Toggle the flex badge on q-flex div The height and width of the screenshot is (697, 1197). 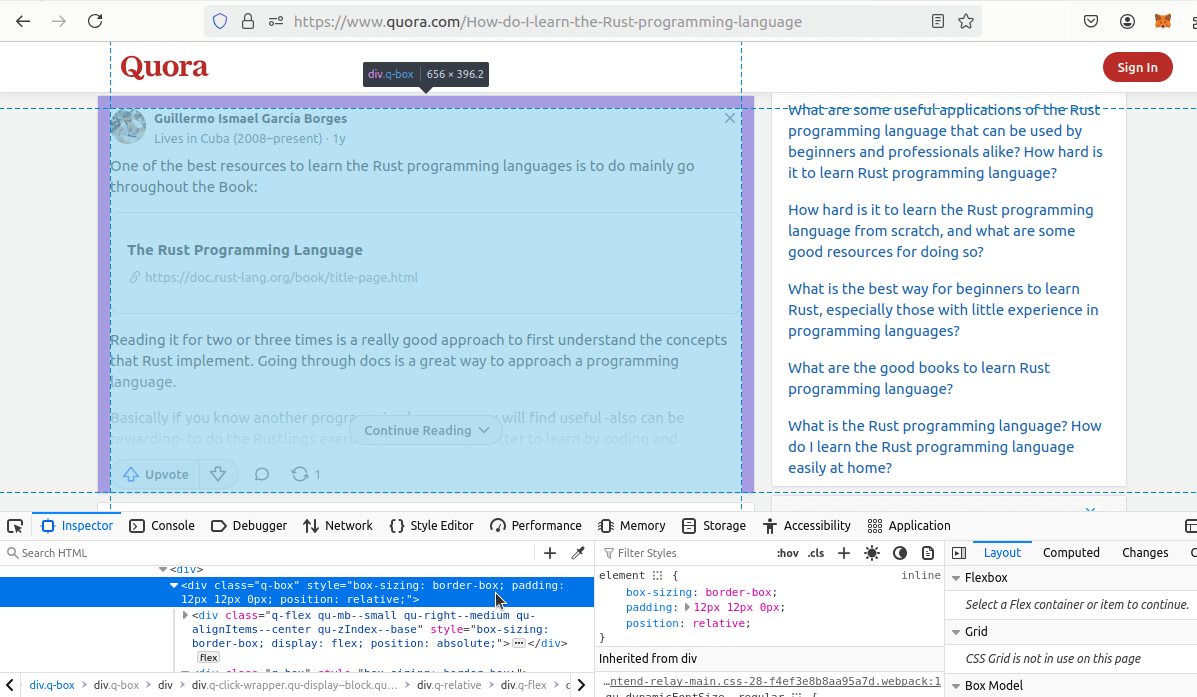pos(208,657)
